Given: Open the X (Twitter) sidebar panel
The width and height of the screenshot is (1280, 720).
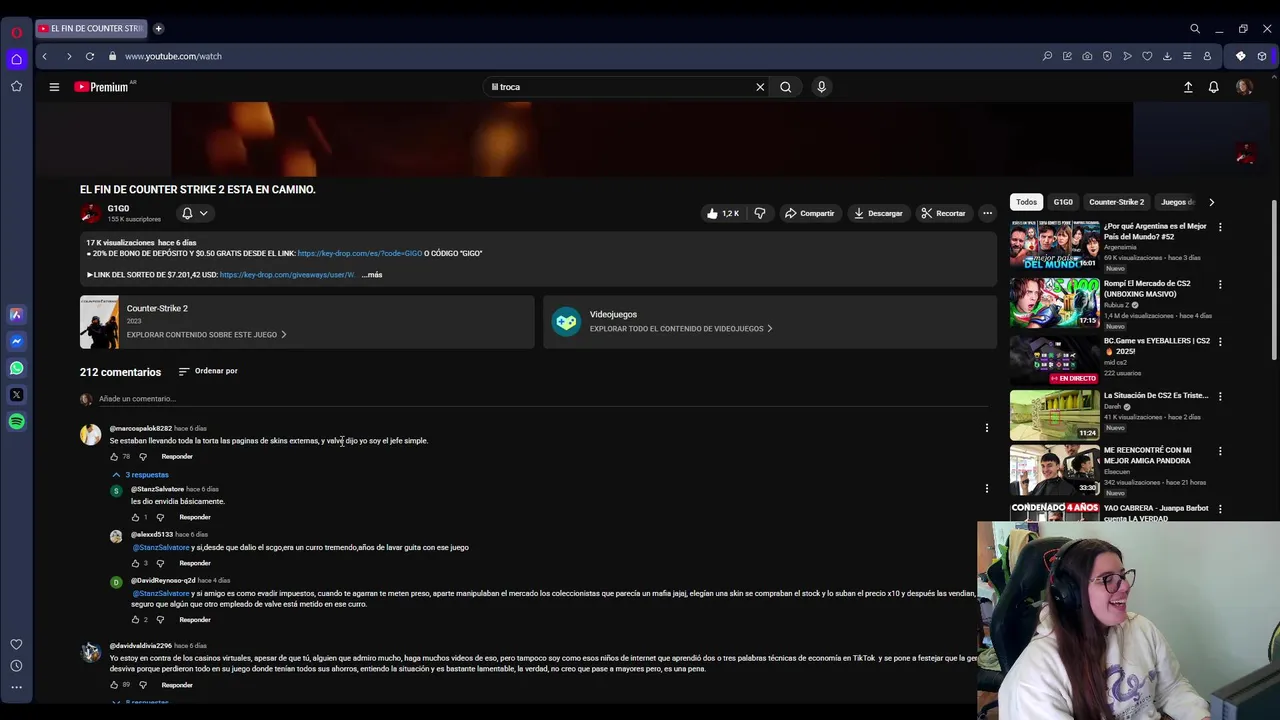Looking at the screenshot, I should [16, 395].
